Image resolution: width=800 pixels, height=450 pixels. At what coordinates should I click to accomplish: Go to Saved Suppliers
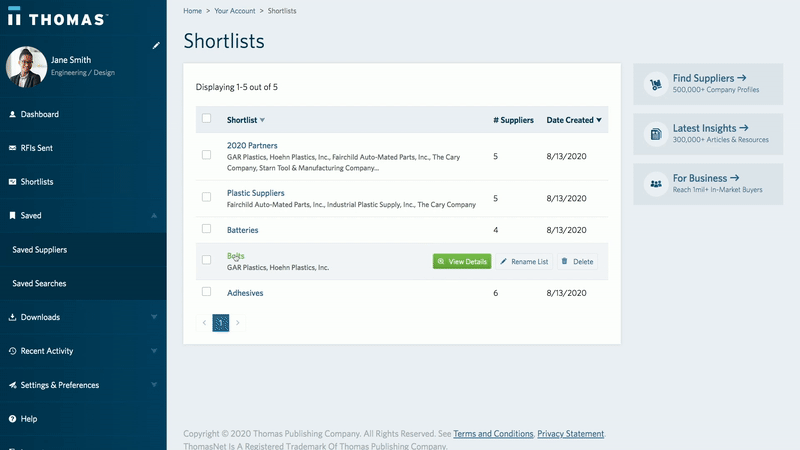[40, 249]
